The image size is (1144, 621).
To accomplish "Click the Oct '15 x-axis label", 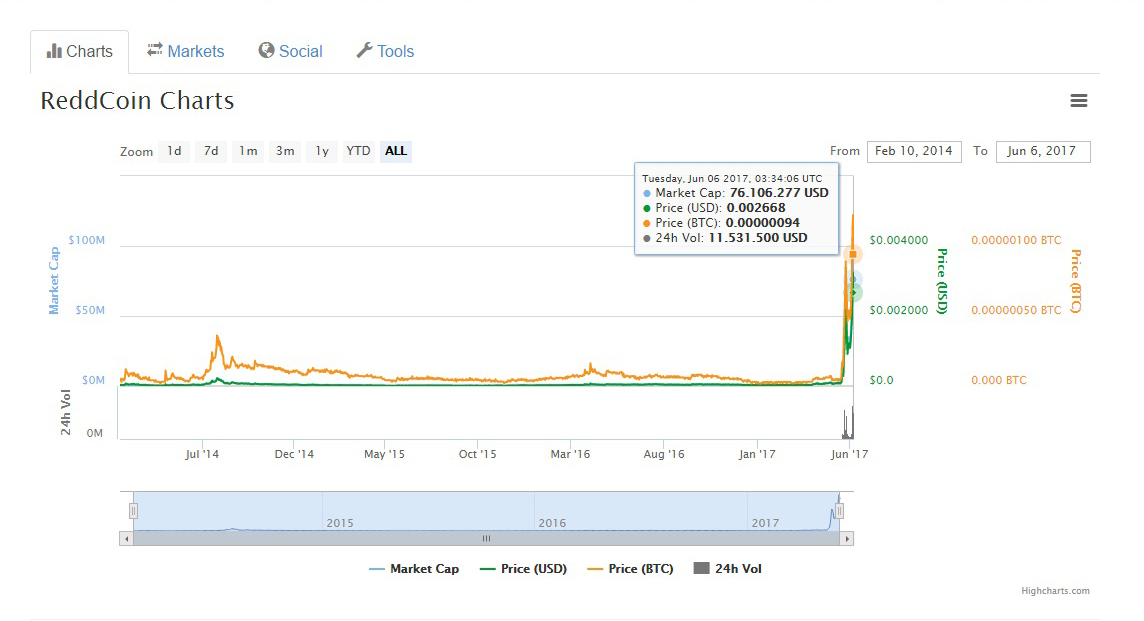I will coord(477,454).
